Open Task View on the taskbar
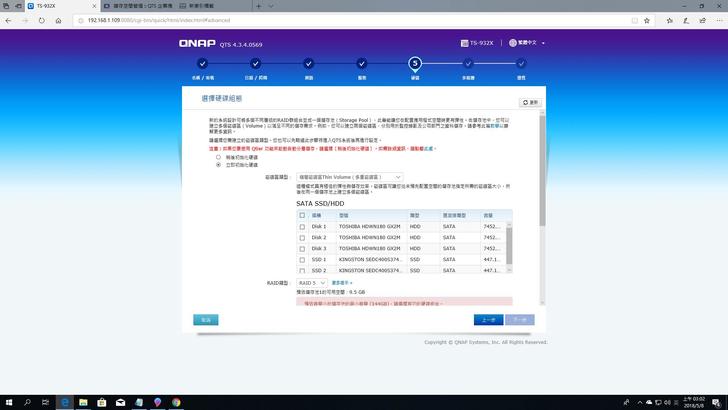The image size is (728, 410). [x=46, y=402]
